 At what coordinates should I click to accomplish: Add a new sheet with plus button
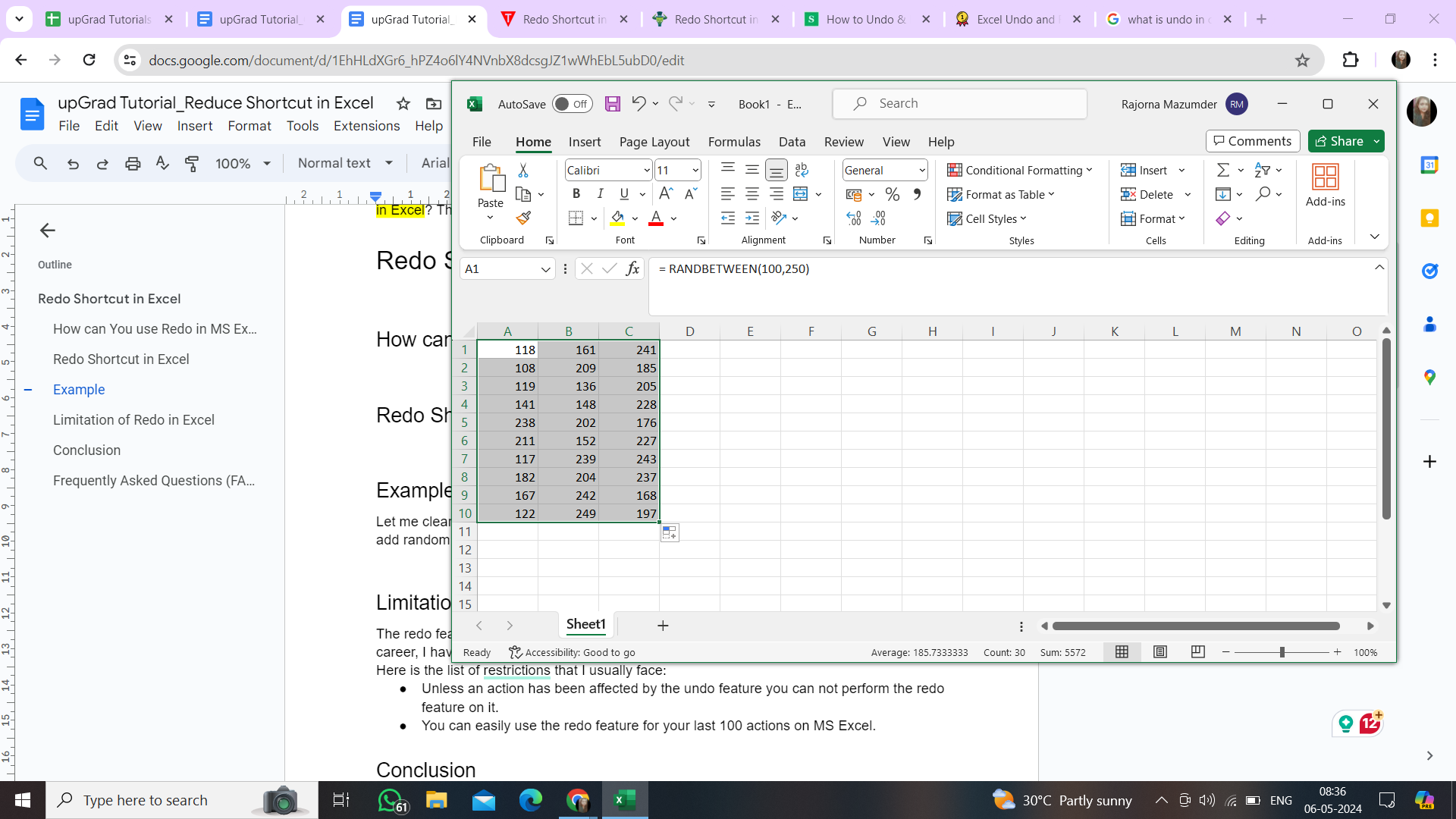(663, 626)
